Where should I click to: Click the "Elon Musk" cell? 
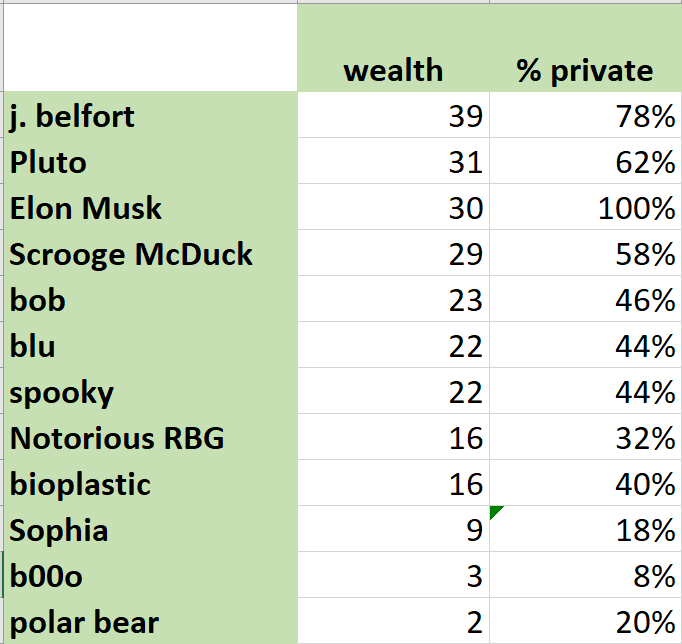click(150, 208)
